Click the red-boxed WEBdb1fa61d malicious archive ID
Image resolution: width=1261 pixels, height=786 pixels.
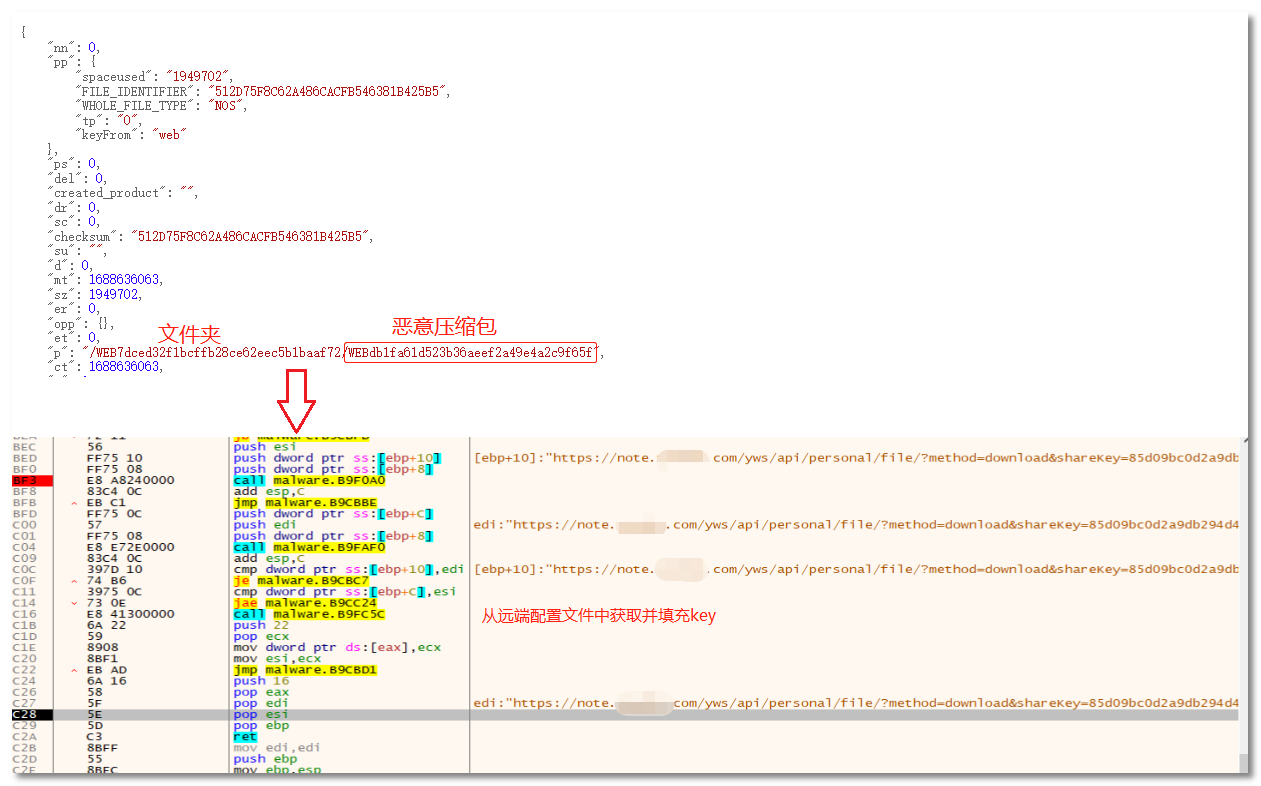(471, 353)
